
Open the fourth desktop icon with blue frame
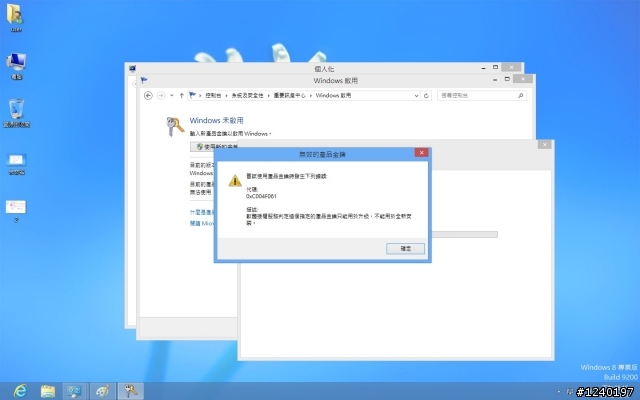(16, 164)
